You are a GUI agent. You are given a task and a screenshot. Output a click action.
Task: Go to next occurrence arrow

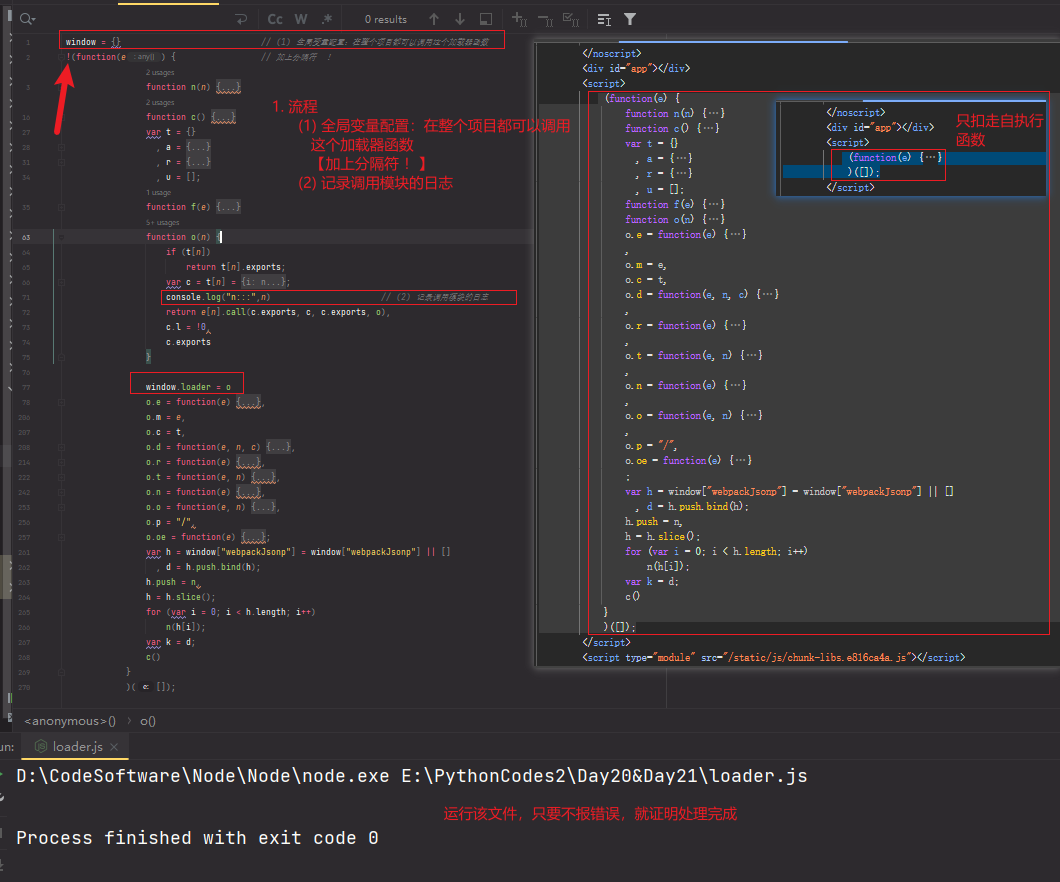(460, 20)
